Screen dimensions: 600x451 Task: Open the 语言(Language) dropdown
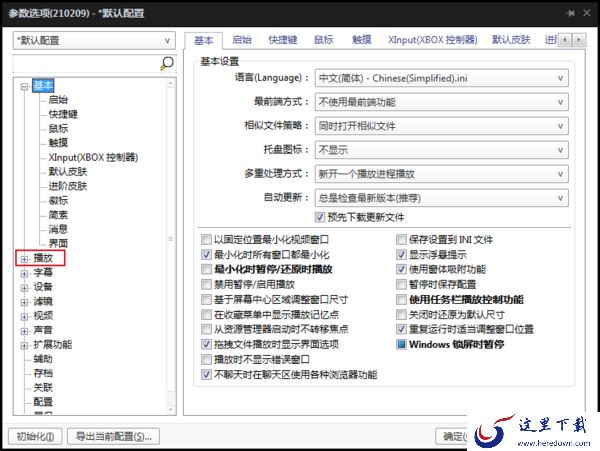pyautogui.click(x=441, y=78)
